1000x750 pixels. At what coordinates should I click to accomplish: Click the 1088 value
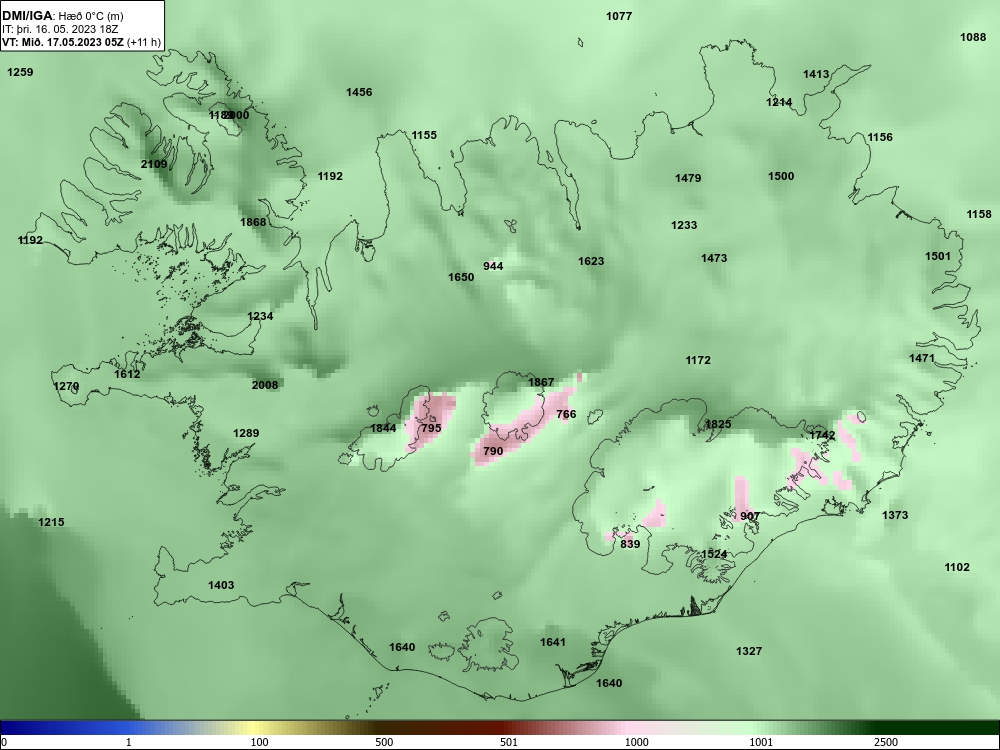click(973, 37)
